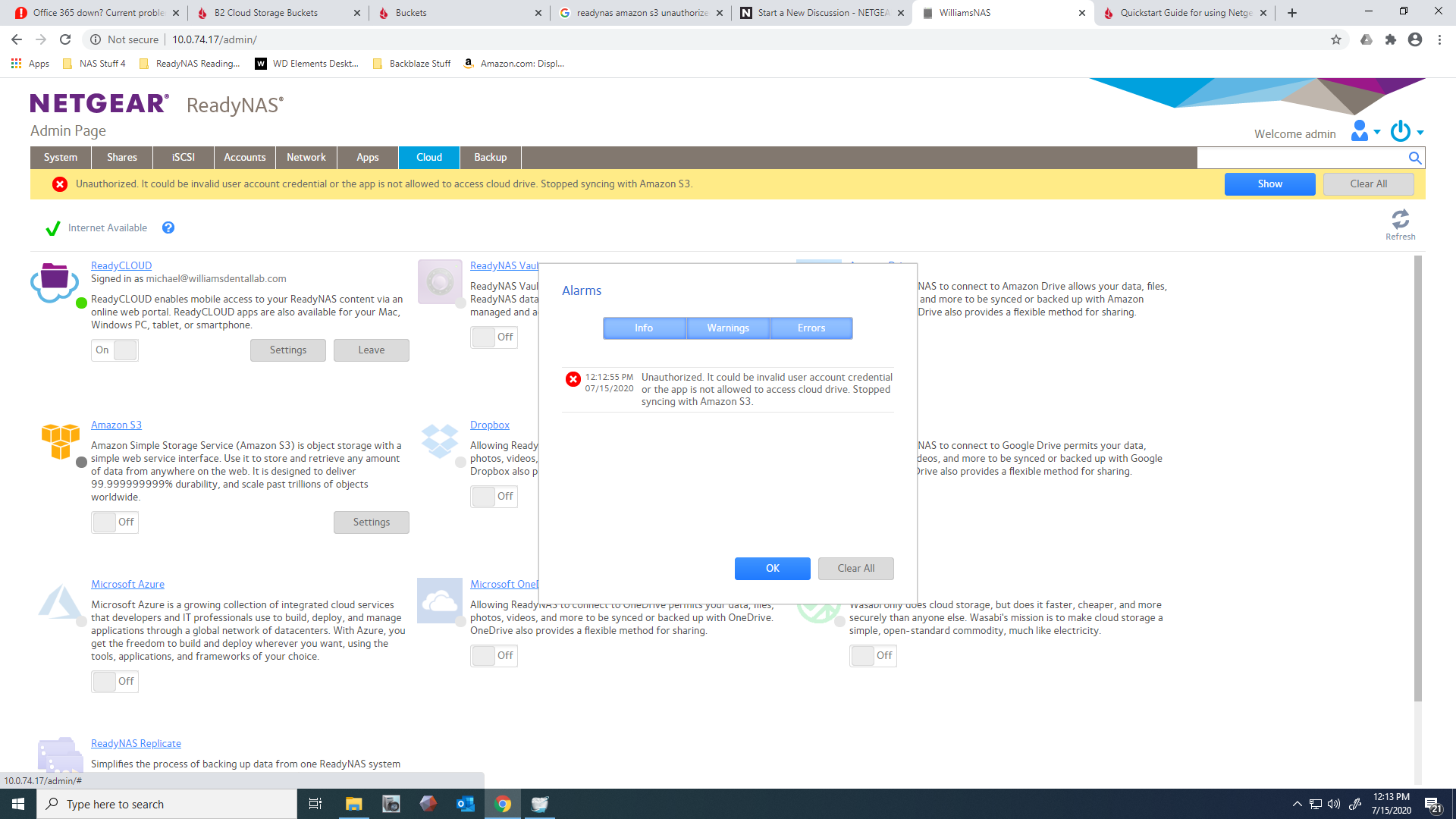
Task: Toggle Wasabi Off switch
Action: click(x=873, y=656)
